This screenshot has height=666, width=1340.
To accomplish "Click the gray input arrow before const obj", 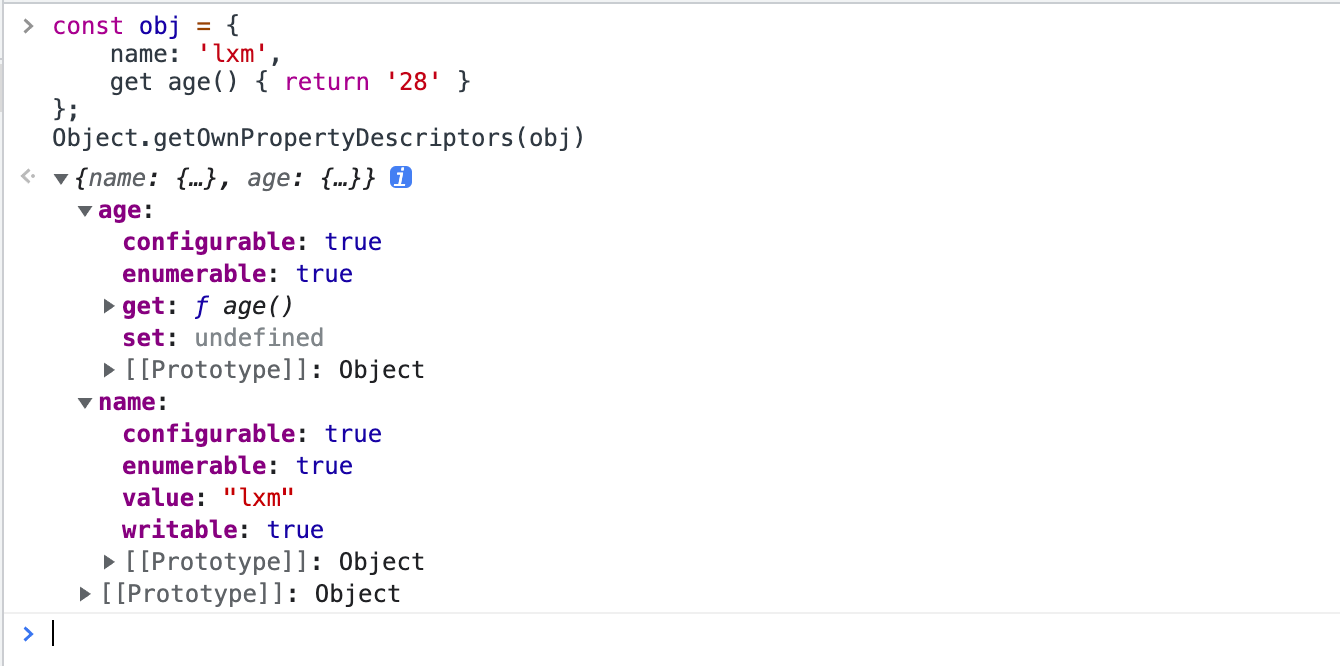I will pyautogui.click(x=28, y=25).
